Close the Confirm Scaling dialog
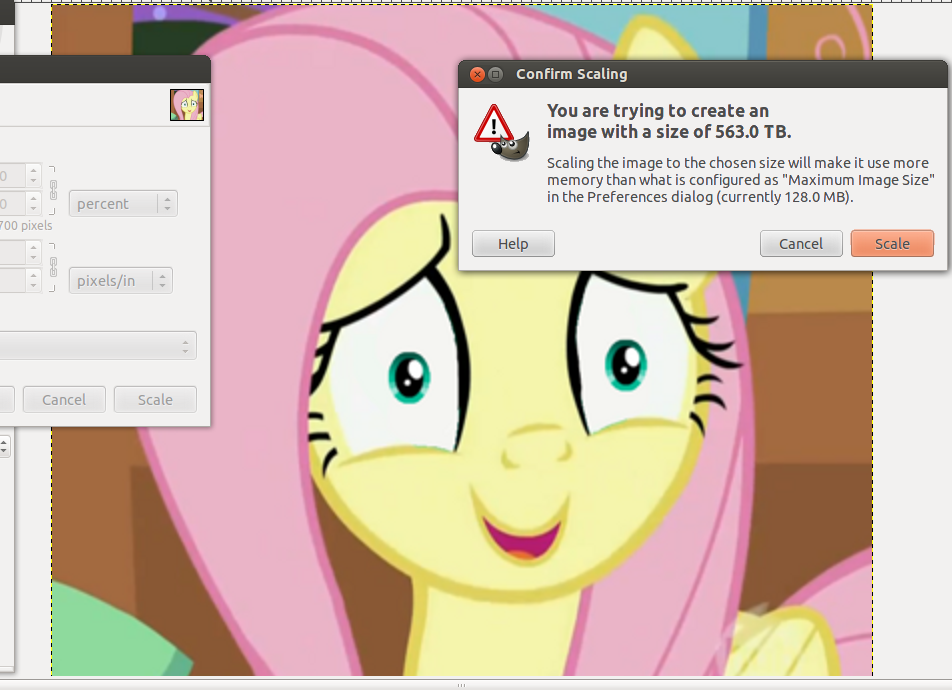The image size is (952, 690). [x=477, y=74]
